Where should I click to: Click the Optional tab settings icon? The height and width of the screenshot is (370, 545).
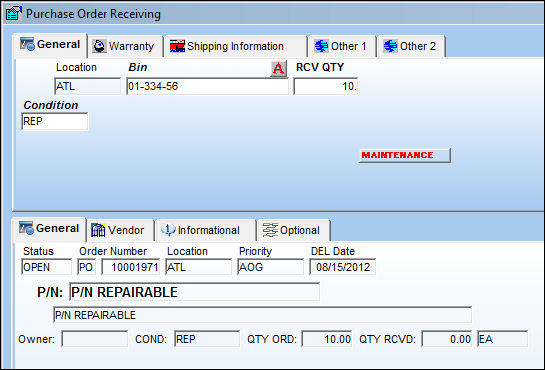pyautogui.click(x=270, y=230)
